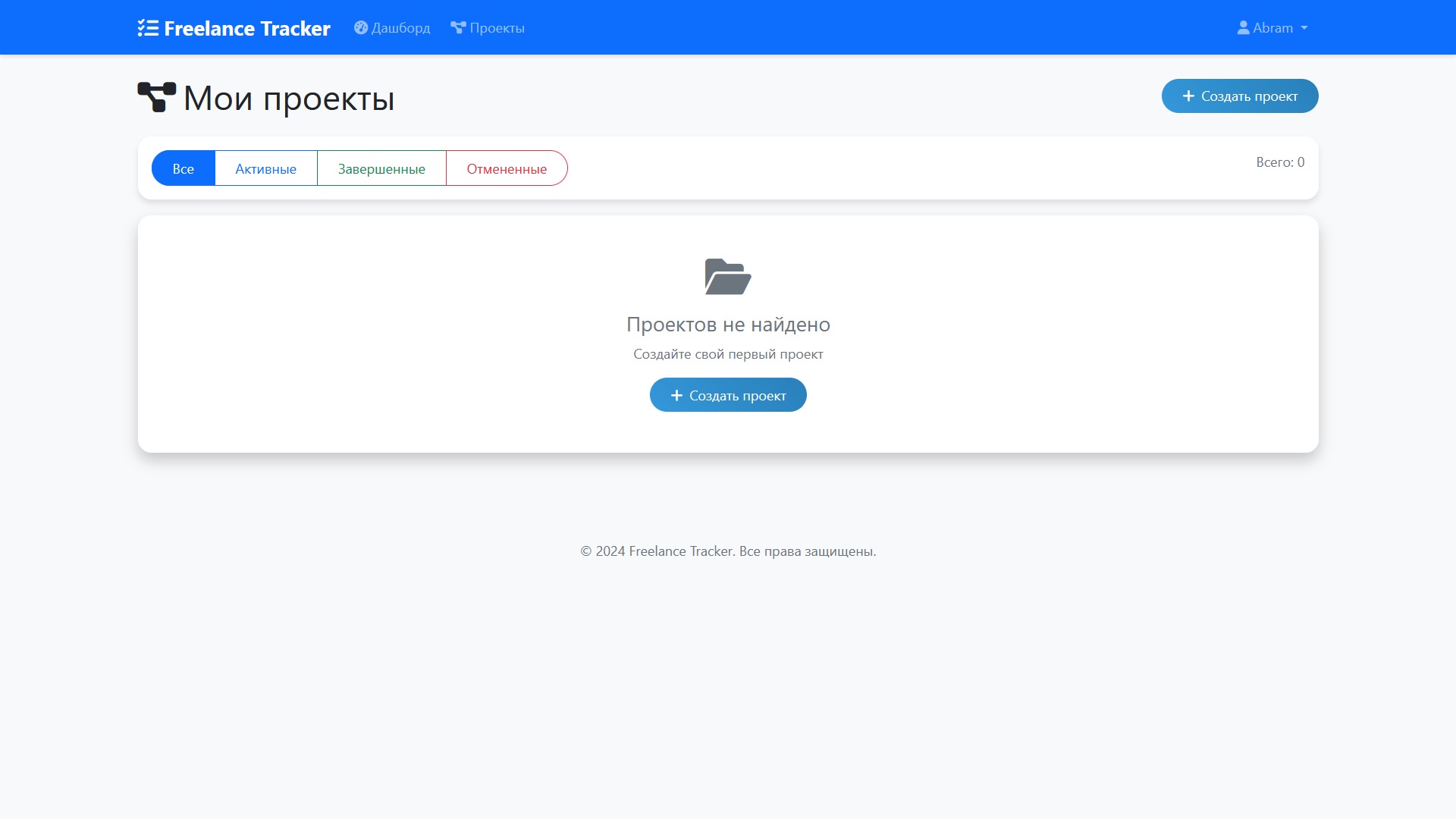Viewport: 1456px width, 819px height.
Task: Click the Freelance Tracker checklist logo icon
Action: click(x=148, y=28)
